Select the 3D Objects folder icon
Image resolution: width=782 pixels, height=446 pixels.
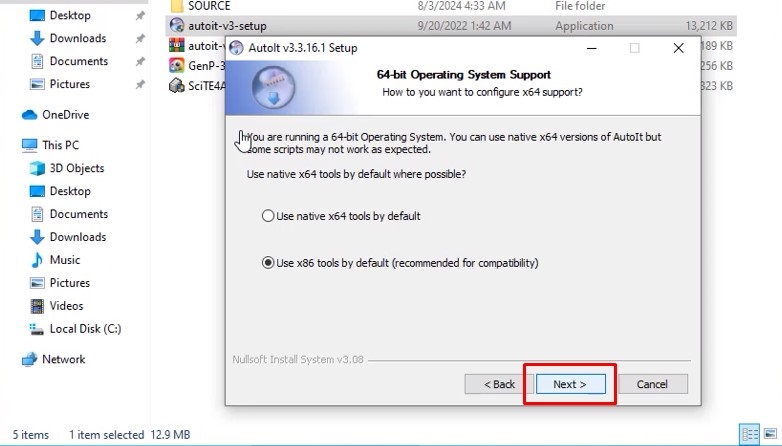tap(37, 168)
